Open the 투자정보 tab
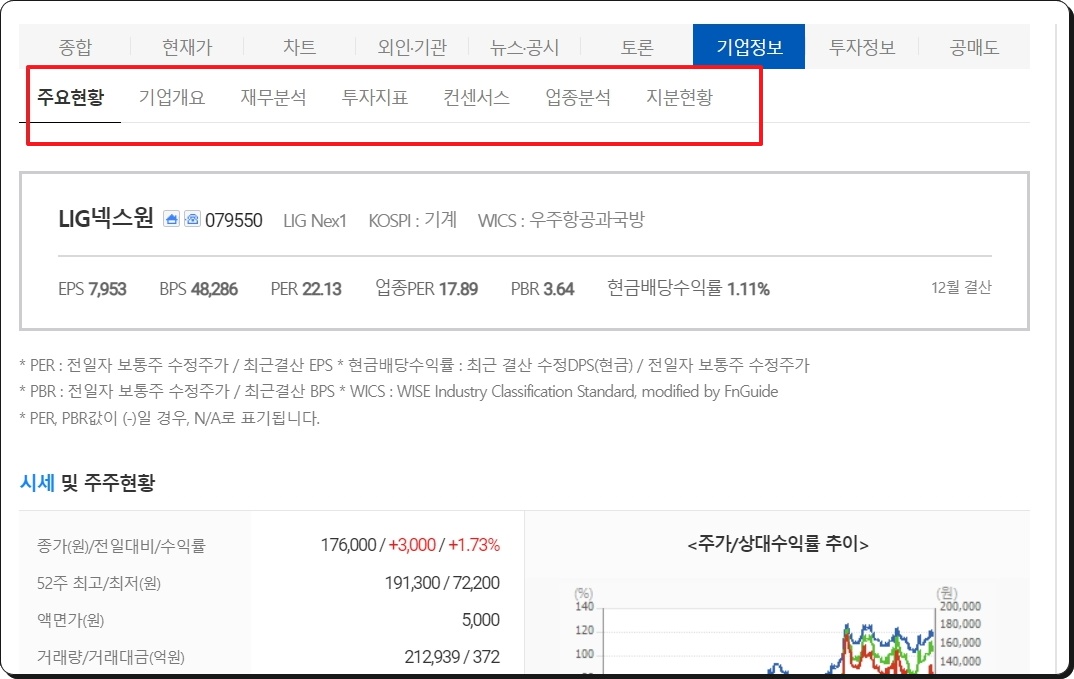This screenshot has height=679, width=1074. [x=862, y=47]
